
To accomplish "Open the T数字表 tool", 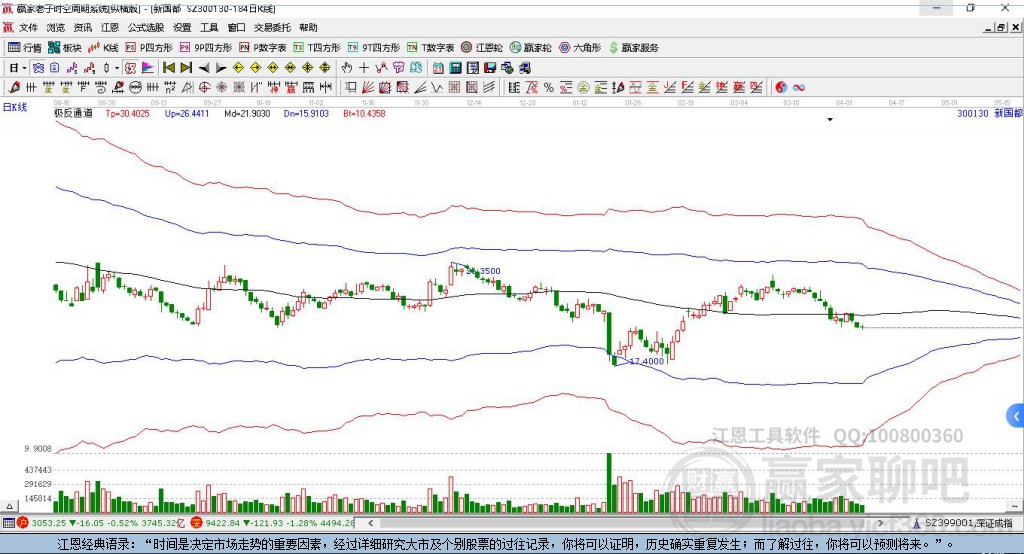I will 430,48.
